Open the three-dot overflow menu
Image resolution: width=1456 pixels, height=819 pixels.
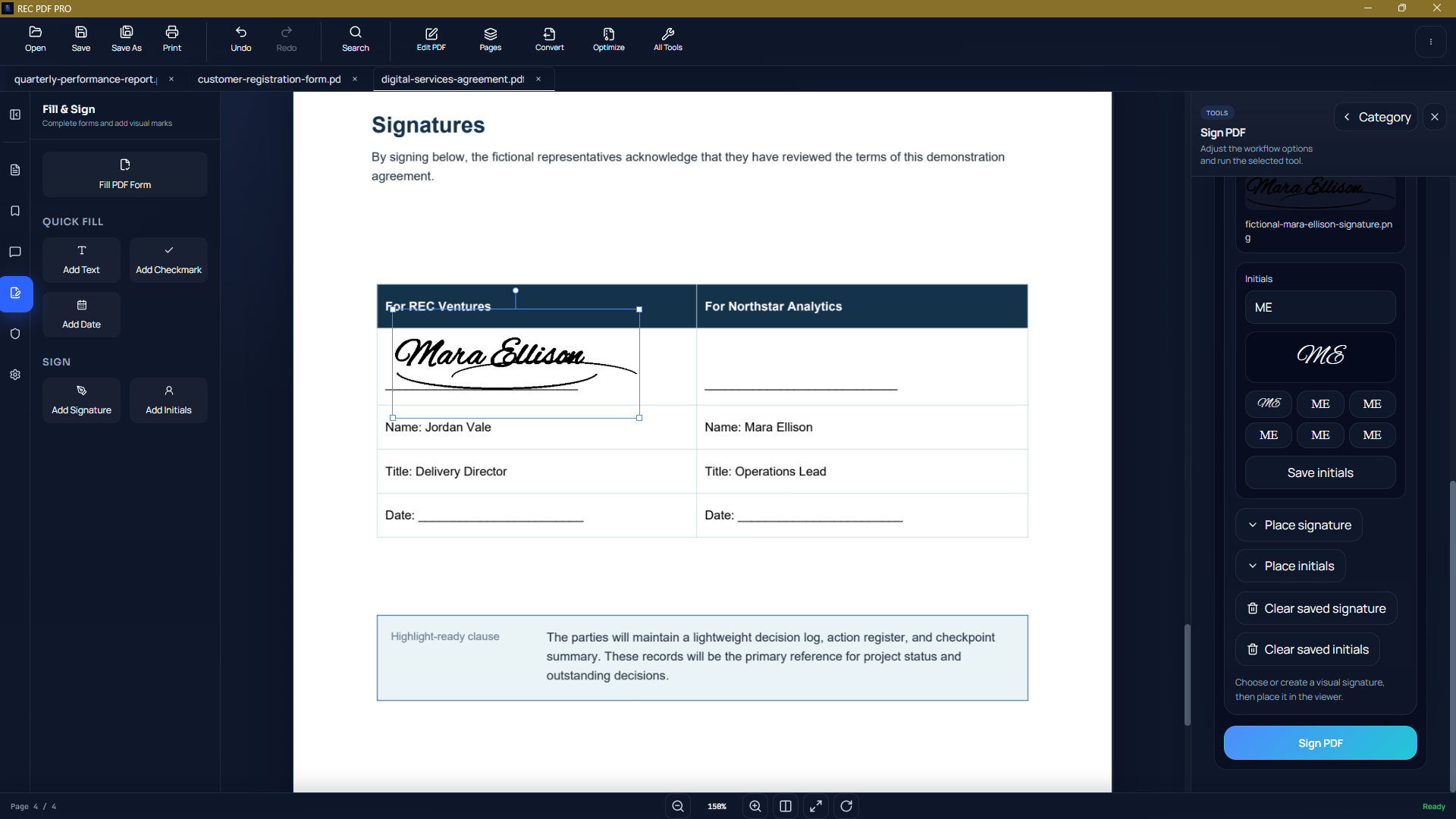[1431, 42]
